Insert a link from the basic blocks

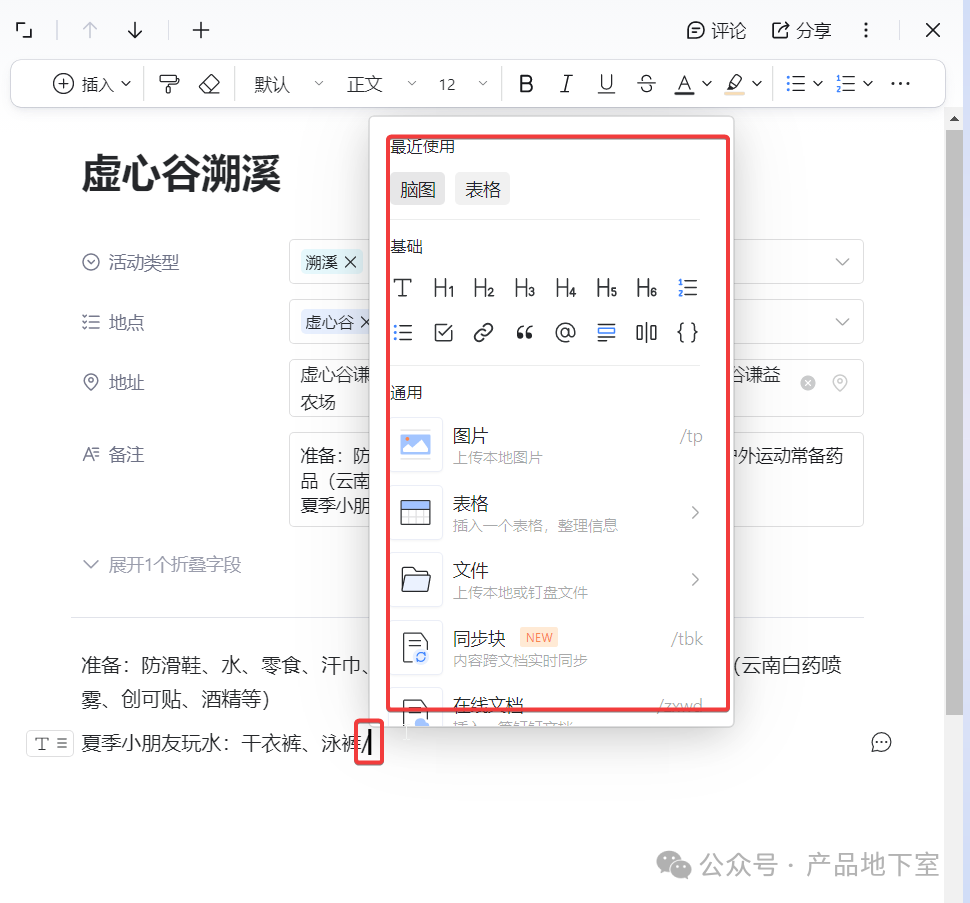click(x=484, y=332)
